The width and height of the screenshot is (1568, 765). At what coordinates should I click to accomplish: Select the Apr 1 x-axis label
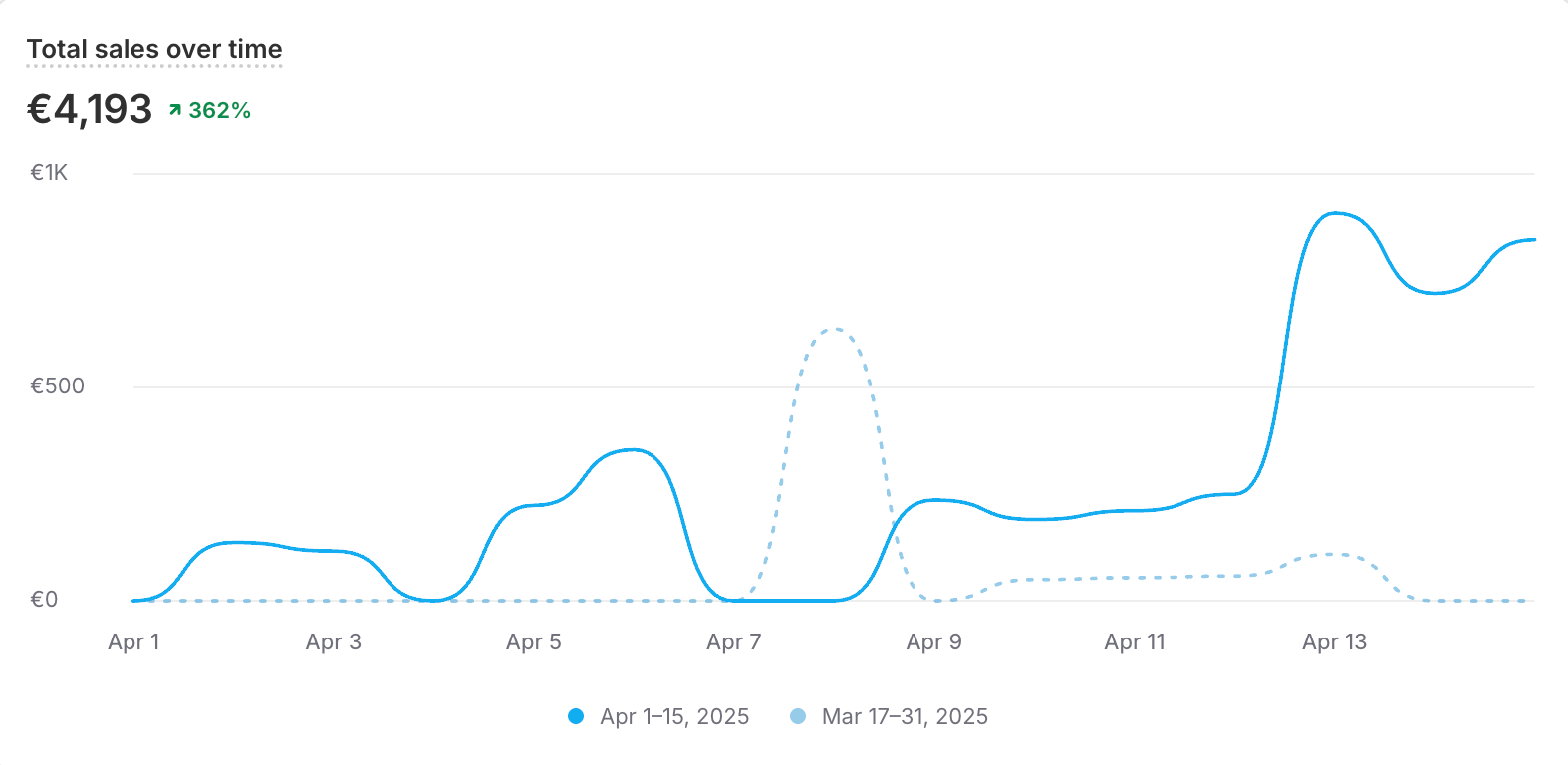click(133, 642)
